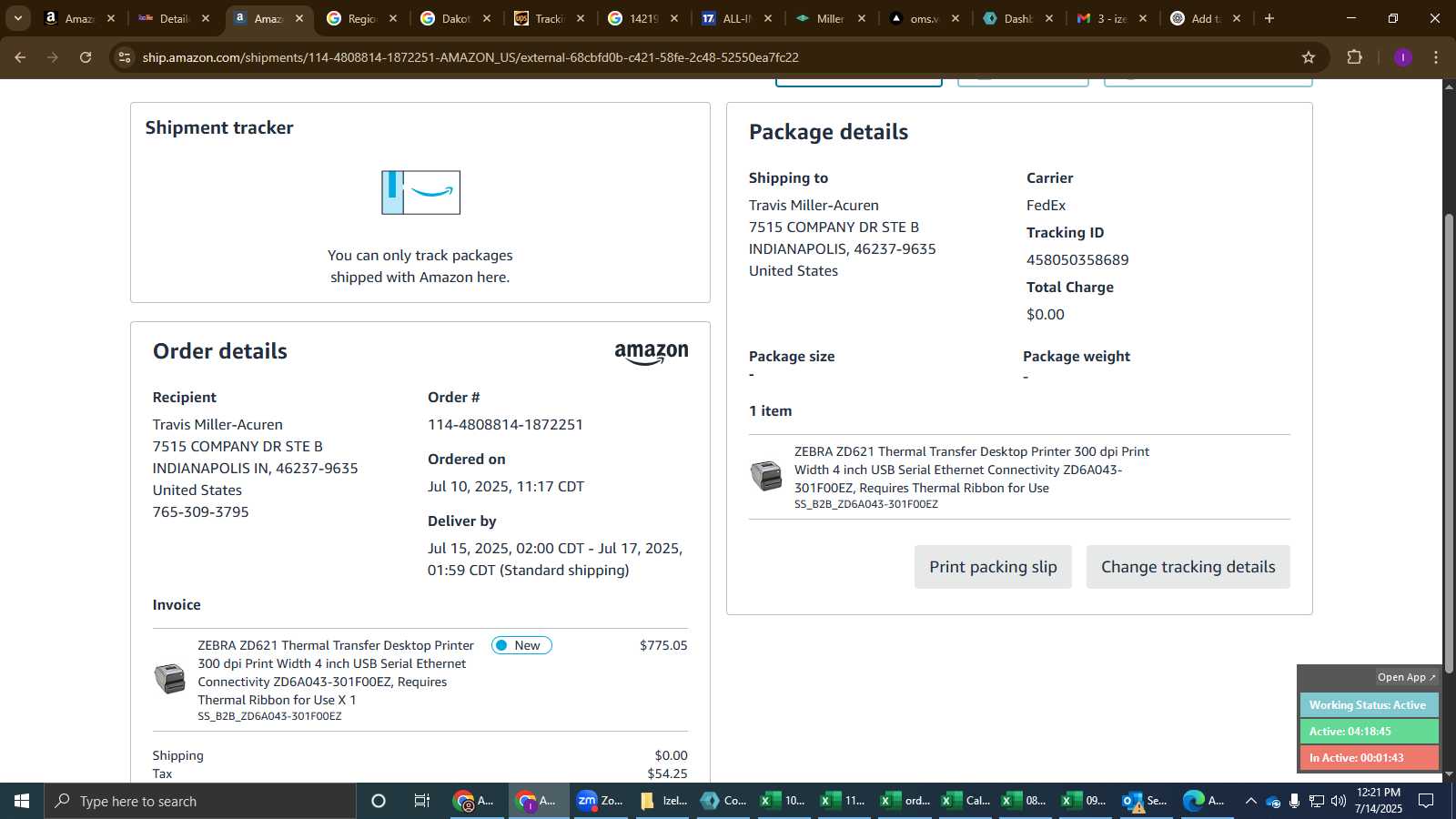Screen dimensions: 1456x819
Task: Open the Edge browser on taskbar
Action: 1204,801
